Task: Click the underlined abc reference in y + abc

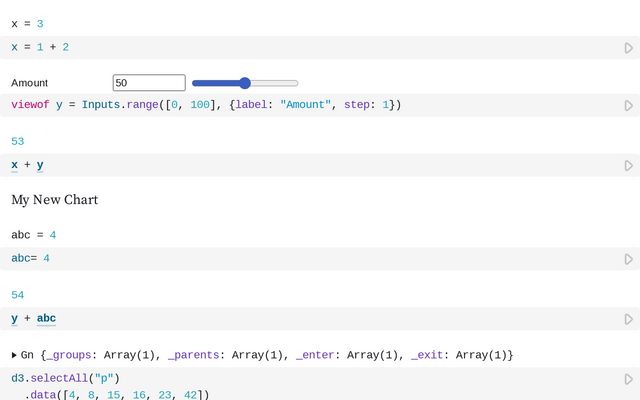Action: point(46,319)
